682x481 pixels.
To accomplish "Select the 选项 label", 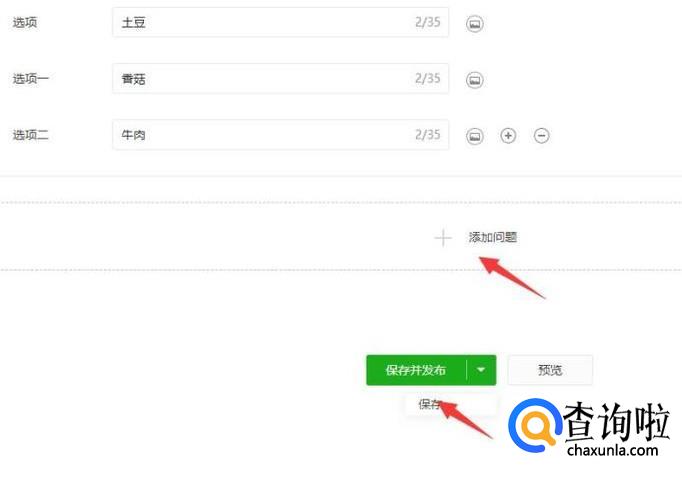I will pos(25,22).
